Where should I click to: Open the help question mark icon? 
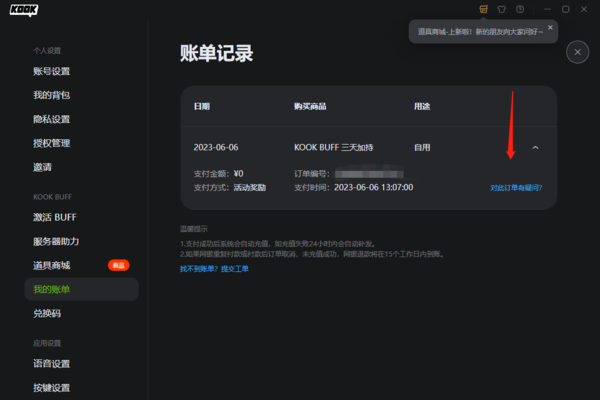tap(520, 9)
